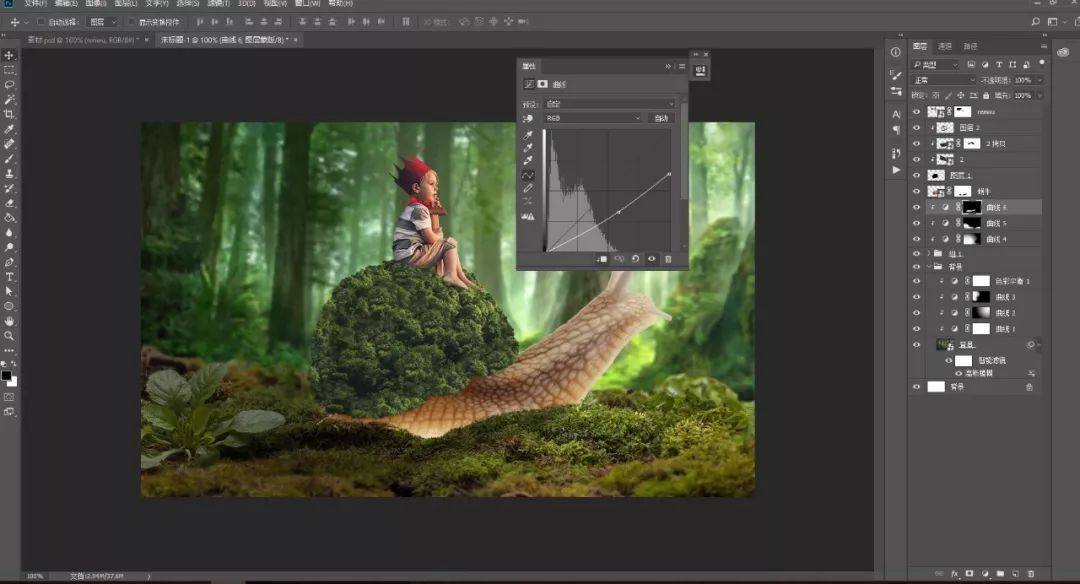The height and width of the screenshot is (584, 1080).
Task: Create a new layer from panel bottom
Action: 1015,573
